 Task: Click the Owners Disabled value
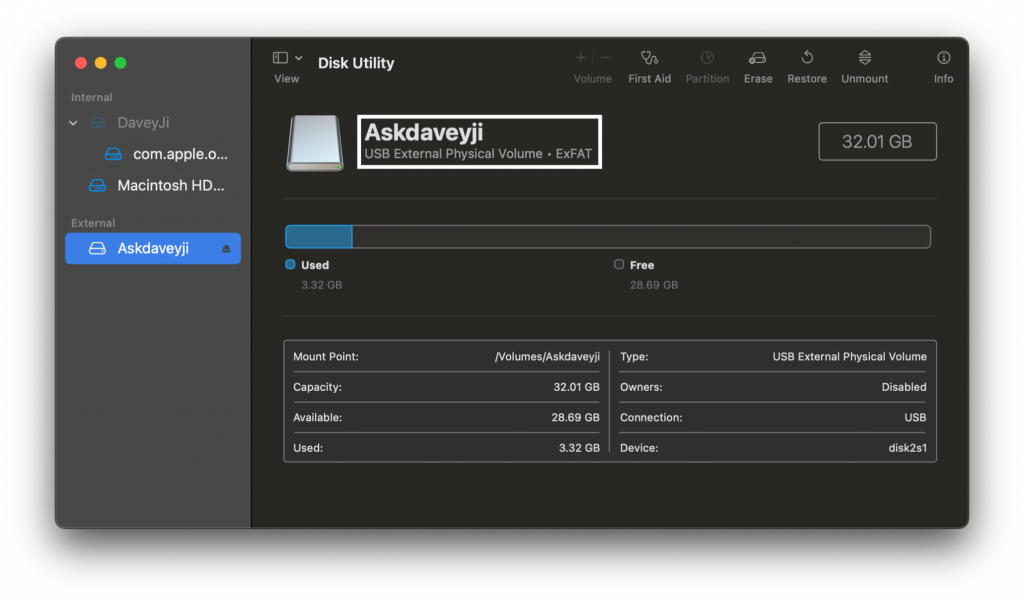903,387
